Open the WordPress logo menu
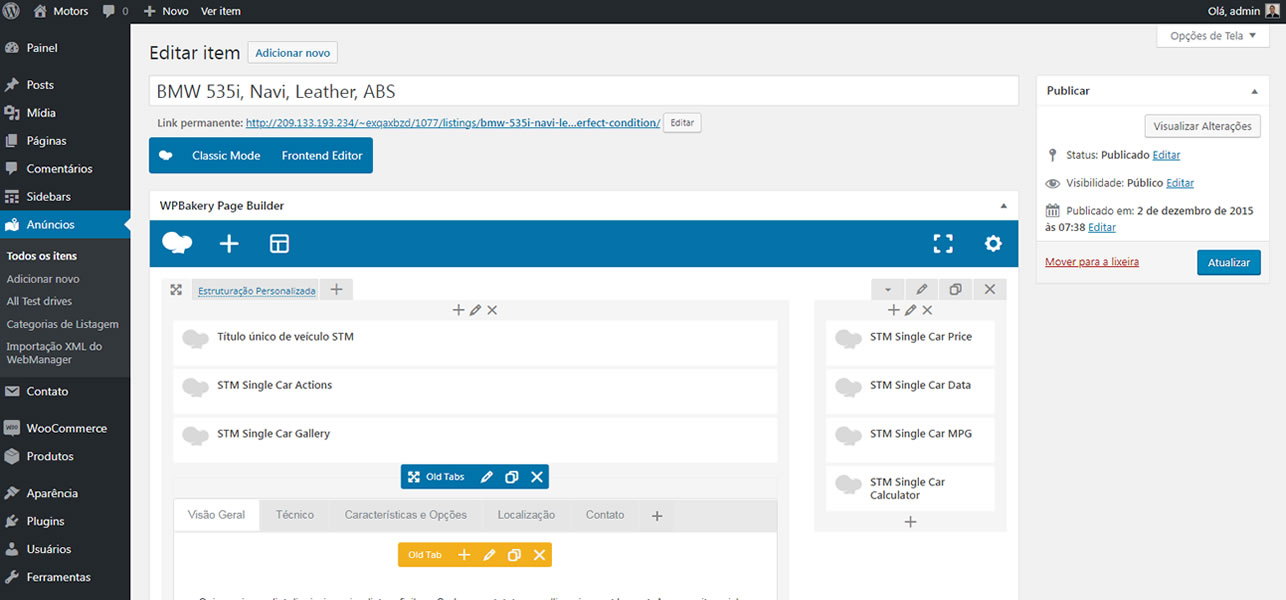Viewport: 1286px width, 600px height. [12, 11]
